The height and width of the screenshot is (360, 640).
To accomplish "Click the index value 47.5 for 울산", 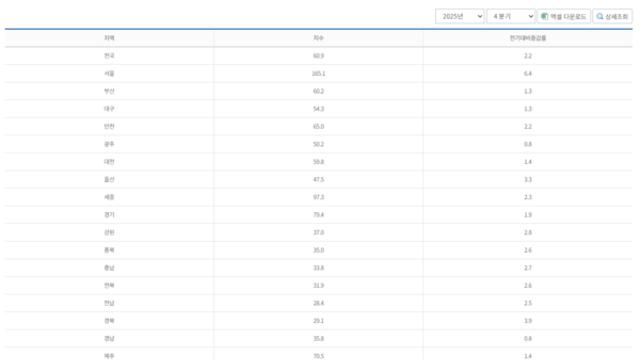I will 318,180.
